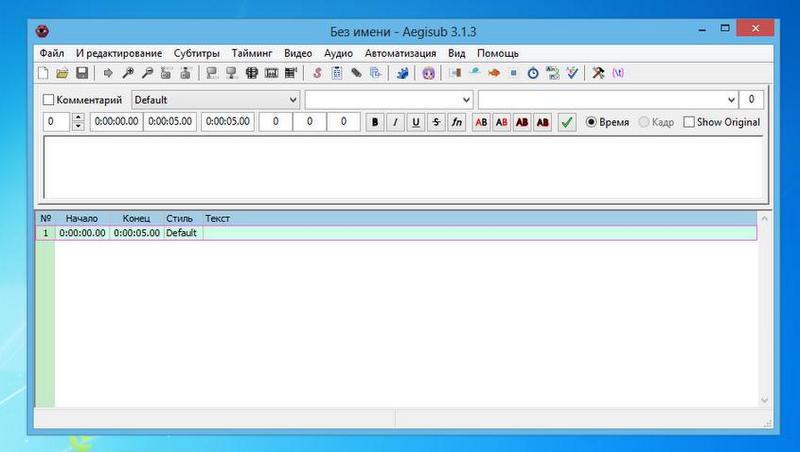This screenshot has width=800, height=452.
Task: Open Attachments paperclip icon
Action: 356,73
